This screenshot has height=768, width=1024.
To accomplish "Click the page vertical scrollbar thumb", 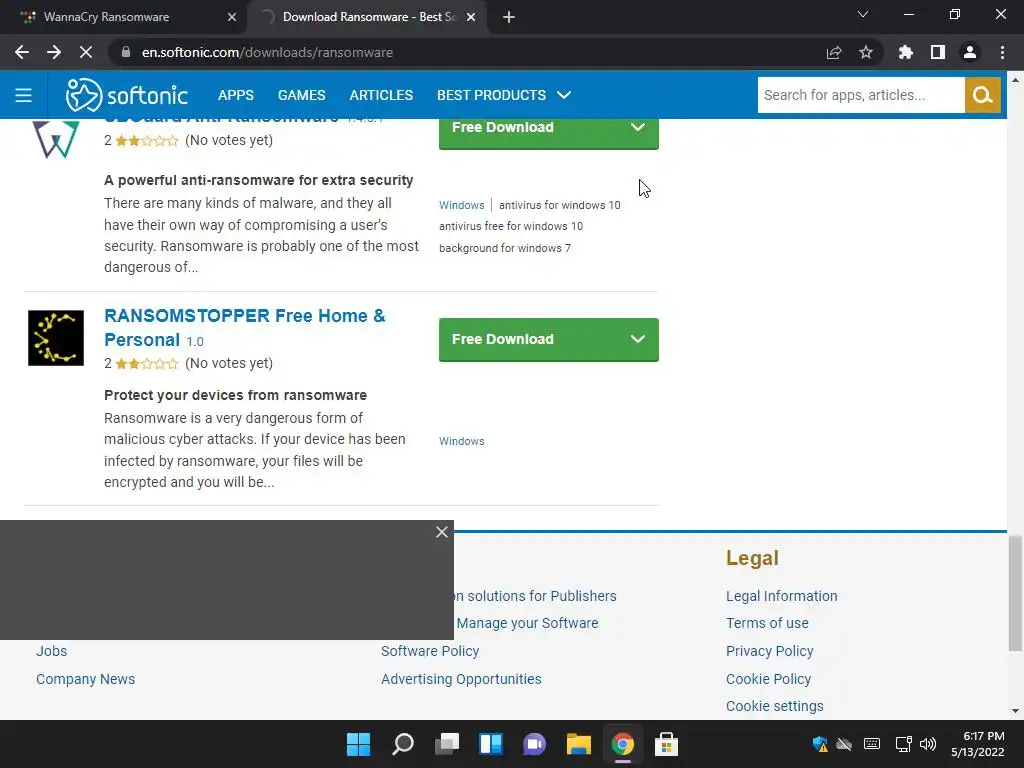I will pos(1015,594).
